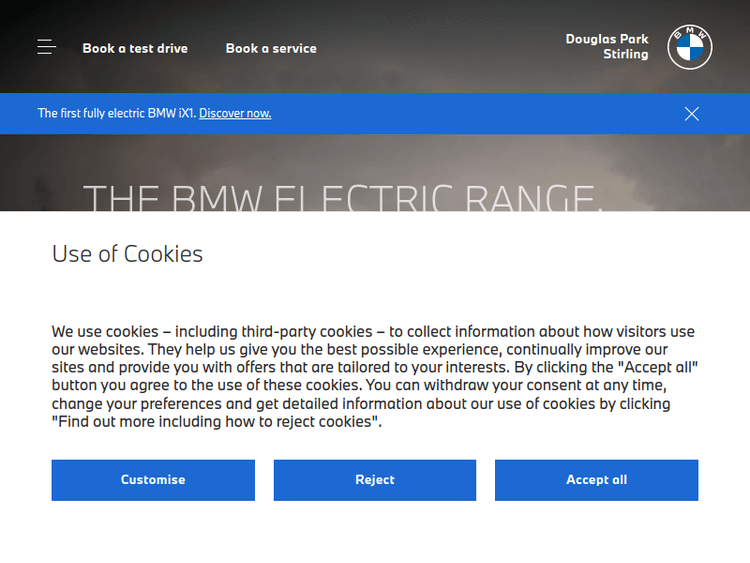Viewport: 750px width, 563px height.
Task: Click the Use of Cookies heading
Action: [x=127, y=254]
